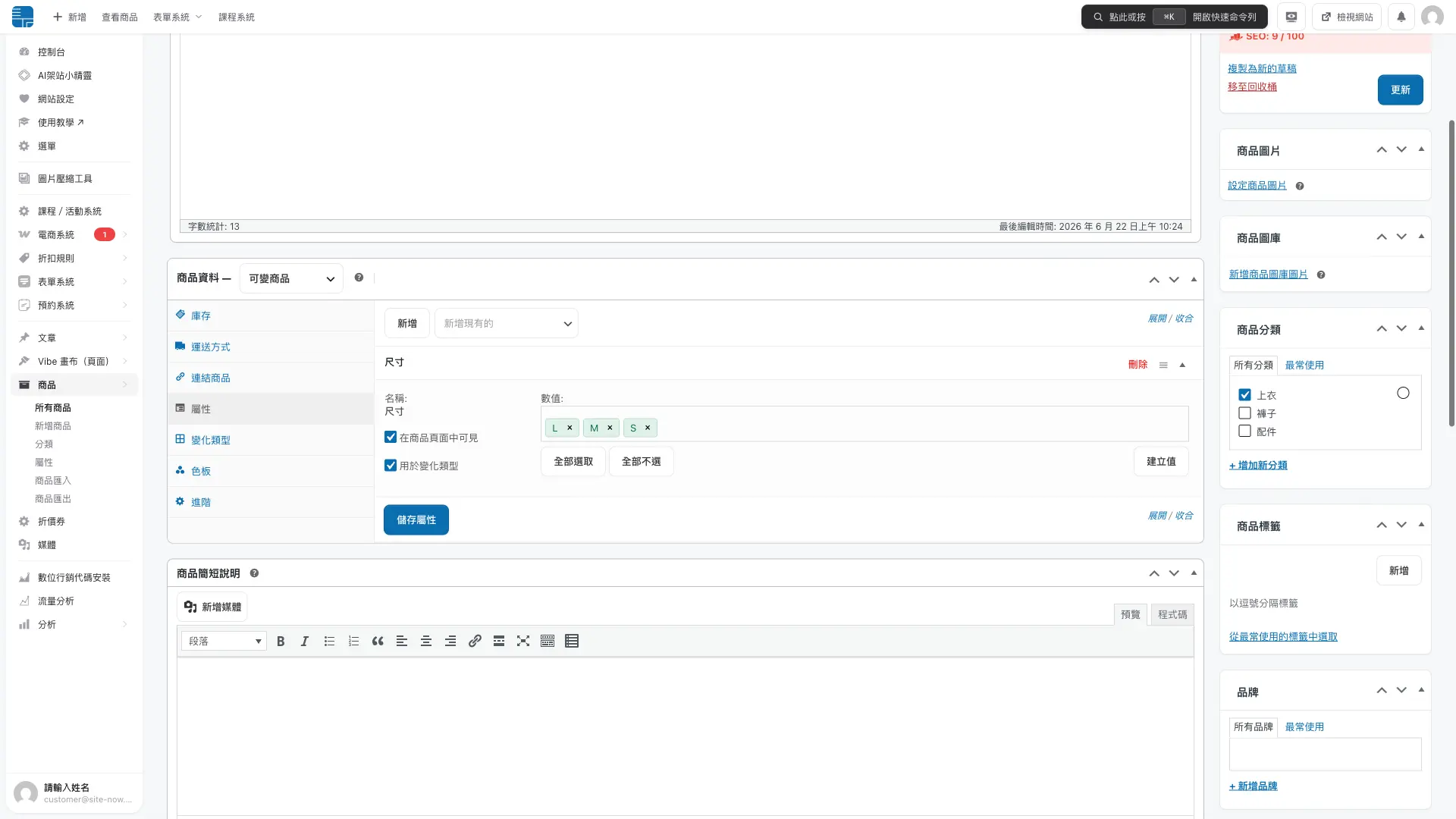Screen dimensions: 1456x819
Task: Click the 儲存屬性 button
Action: pos(416,520)
